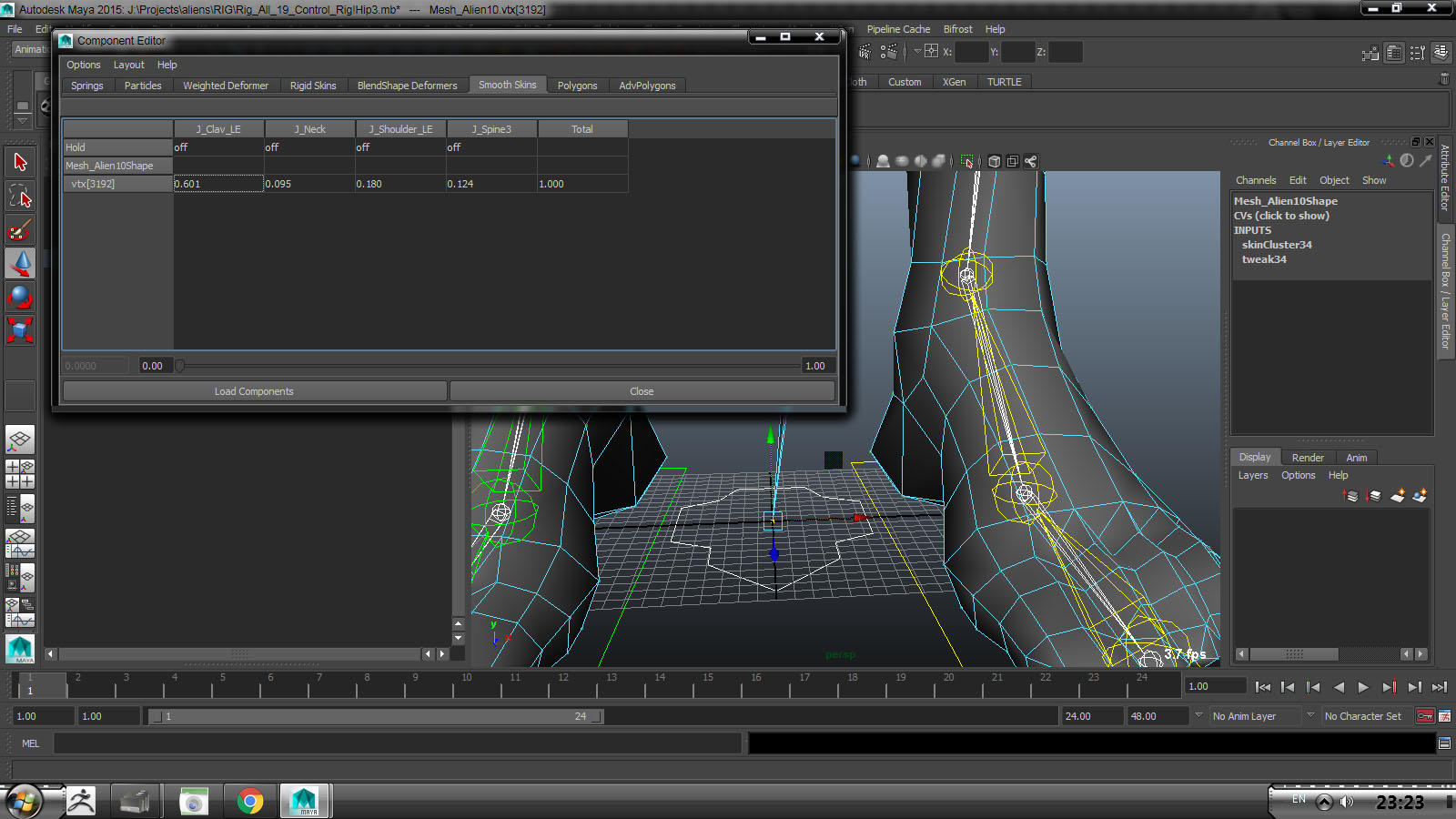This screenshot has height=819, width=1456.
Task: Toggle Attribute Editor panel display
Action: click(1394, 53)
